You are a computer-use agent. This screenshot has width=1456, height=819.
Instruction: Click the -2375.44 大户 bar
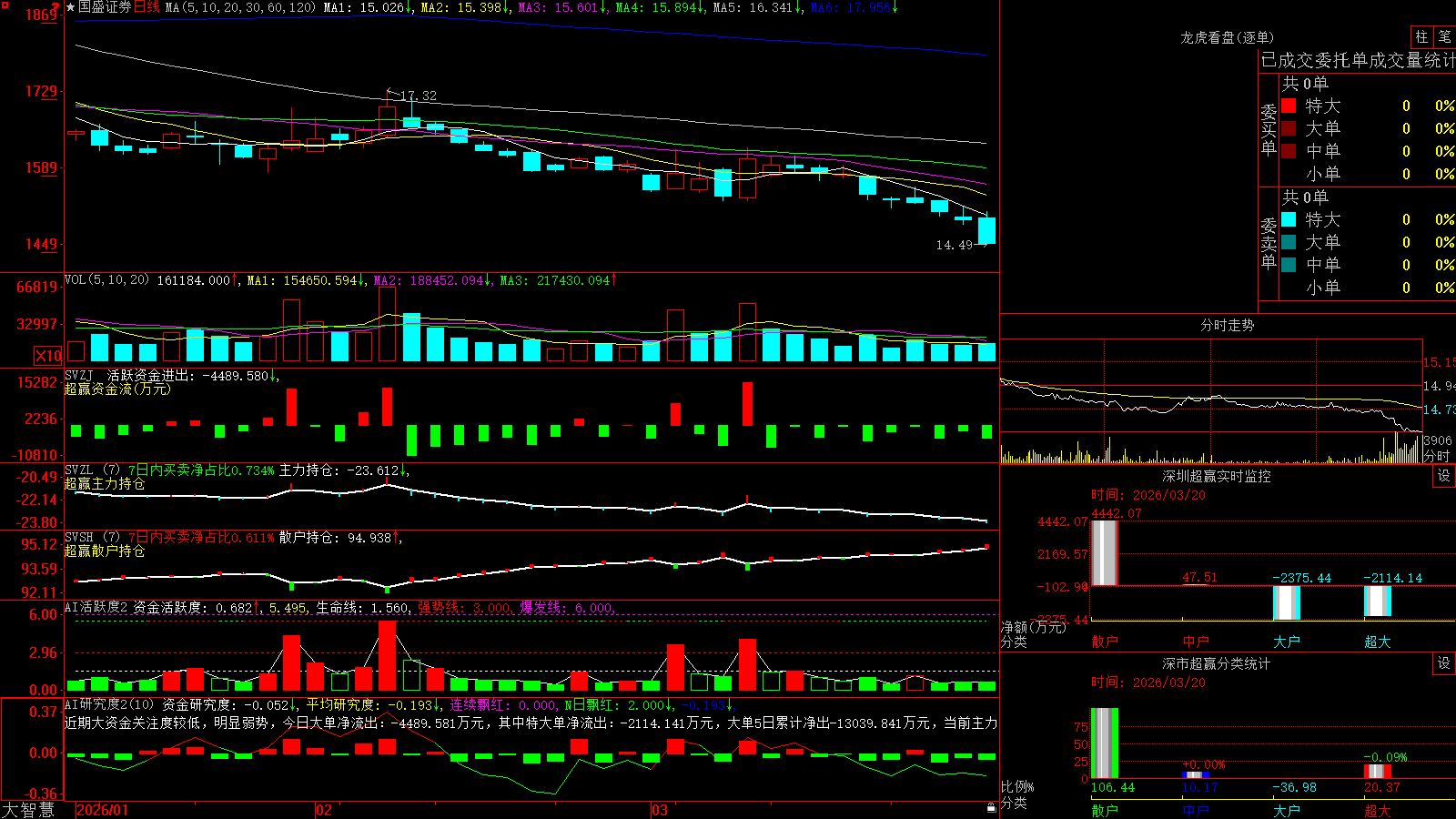point(1287,602)
